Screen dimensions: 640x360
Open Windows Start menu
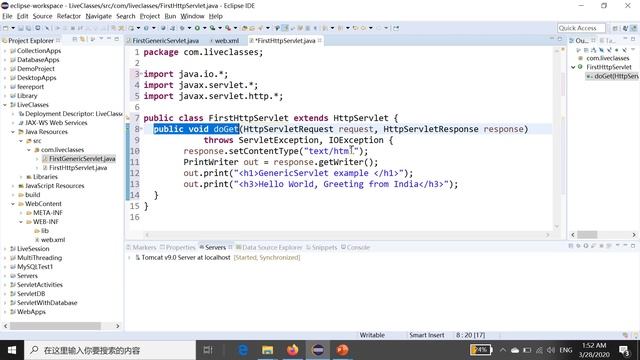click(x=12, y=350)
